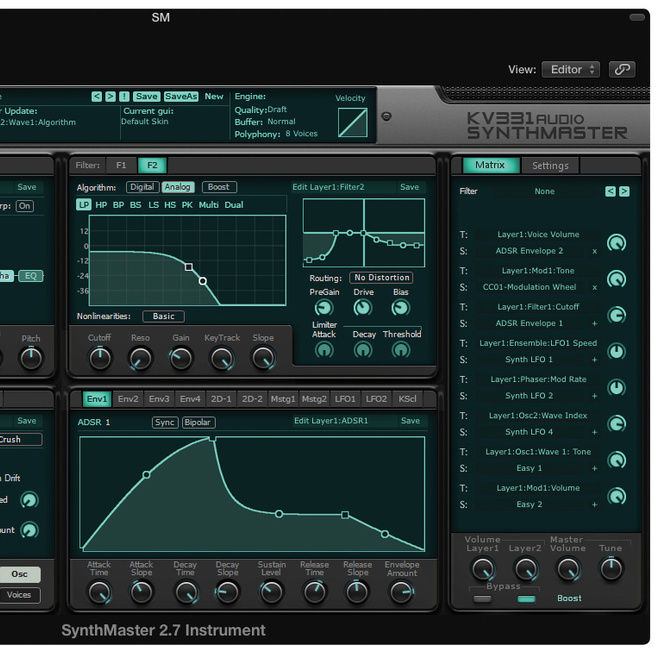Open the View Editor dropdown
The image size is (664, 664).
point(570,69)
